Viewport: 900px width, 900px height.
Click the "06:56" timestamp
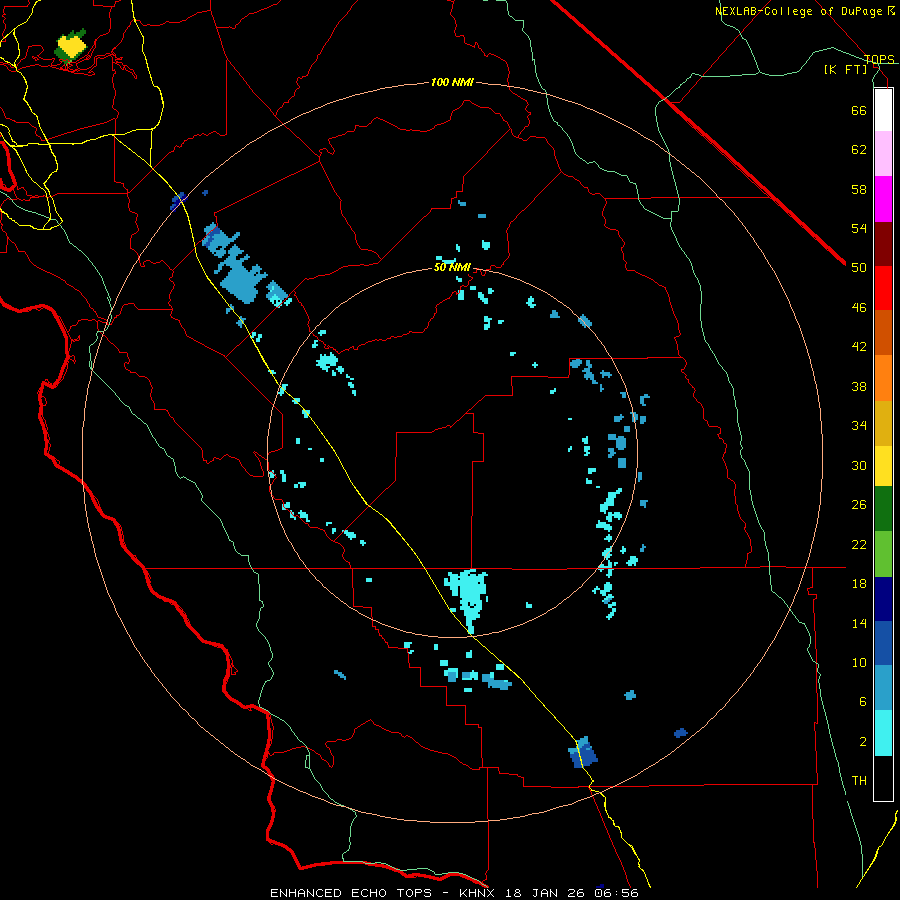click(617, 893)
